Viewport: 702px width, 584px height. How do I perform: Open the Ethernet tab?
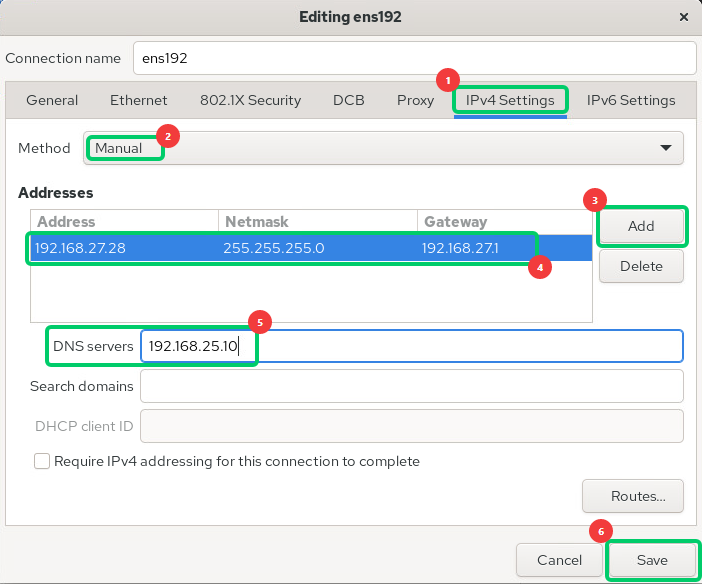click(139, 100)
